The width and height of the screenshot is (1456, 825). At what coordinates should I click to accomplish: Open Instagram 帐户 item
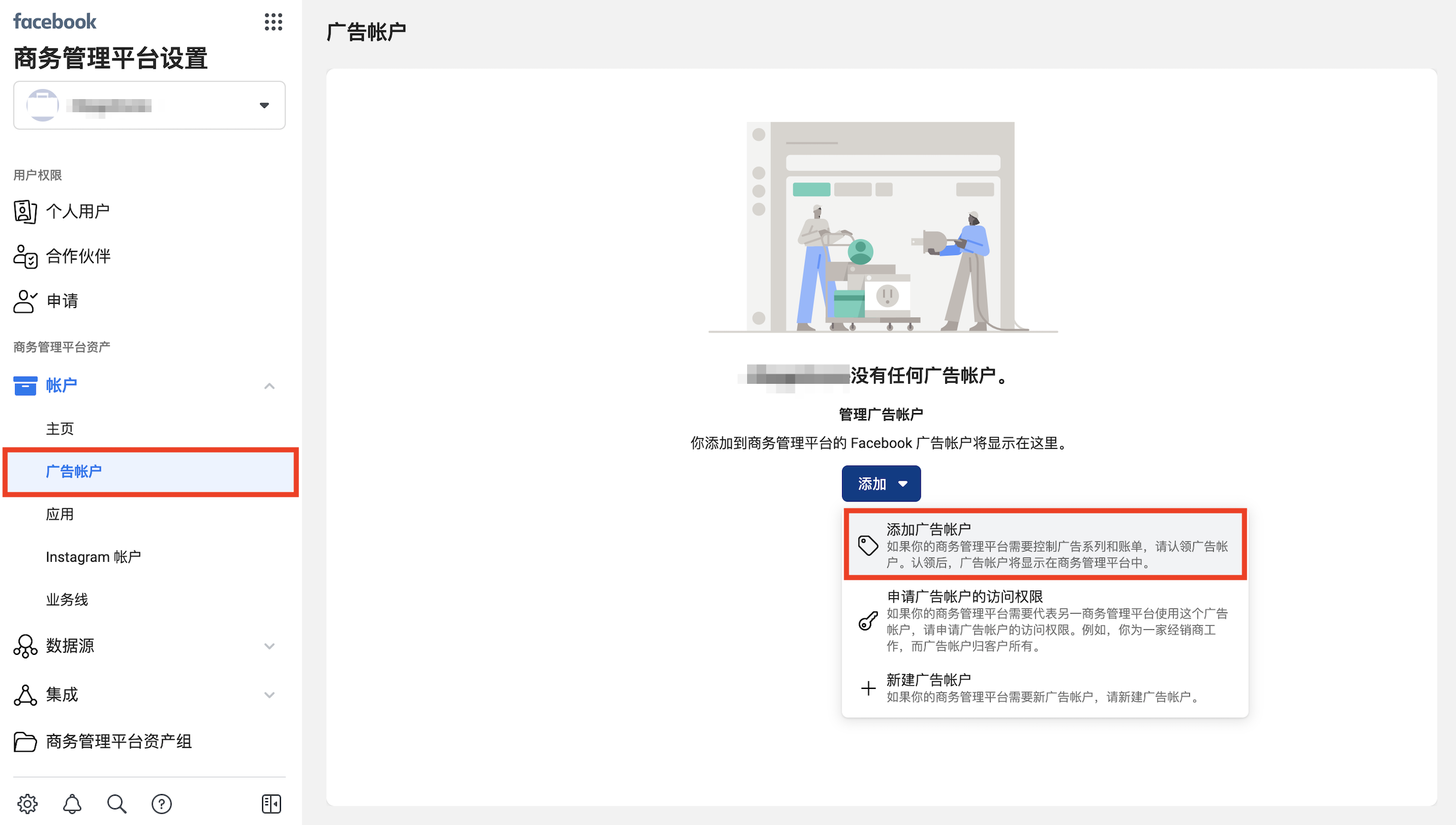[x=93, y=557]
